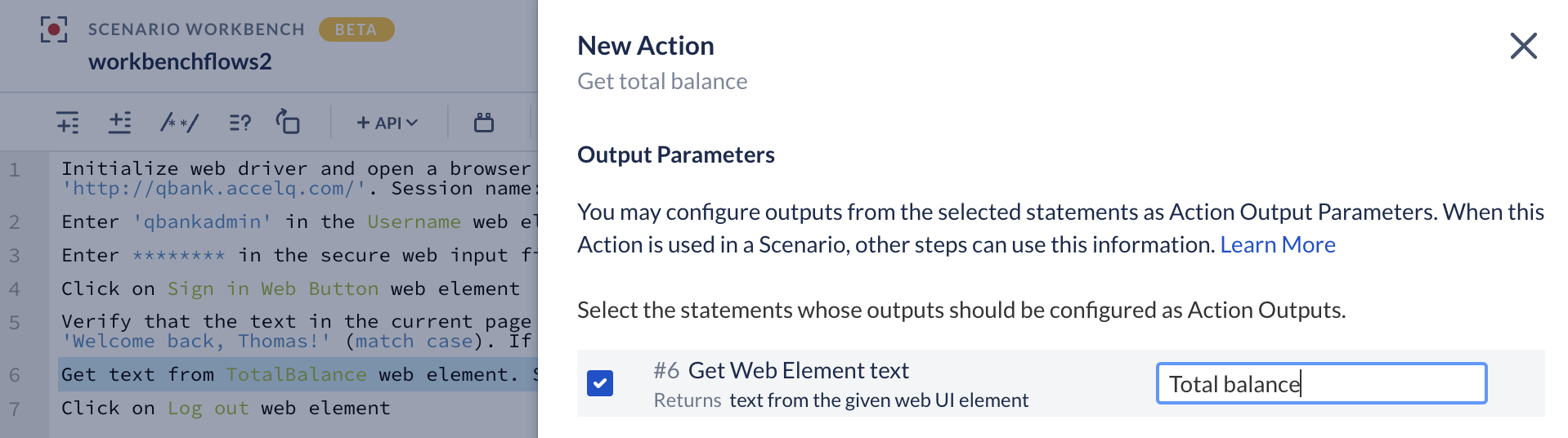Screen dimensions: 1568x438
Task: Click the conditional statement question-mark icon
Action: (x=240, y=123)
